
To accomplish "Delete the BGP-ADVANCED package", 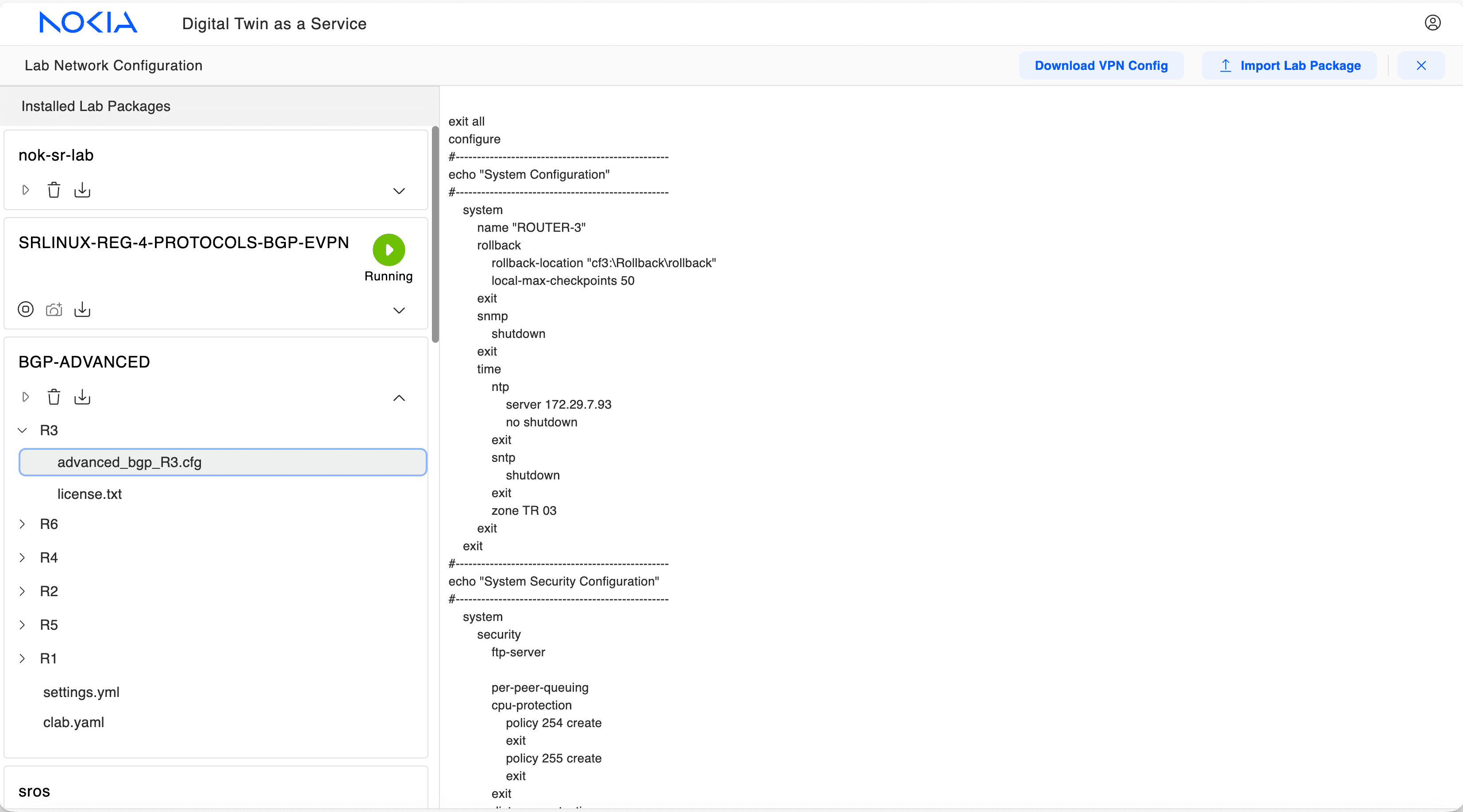I will tap(54, 397).
